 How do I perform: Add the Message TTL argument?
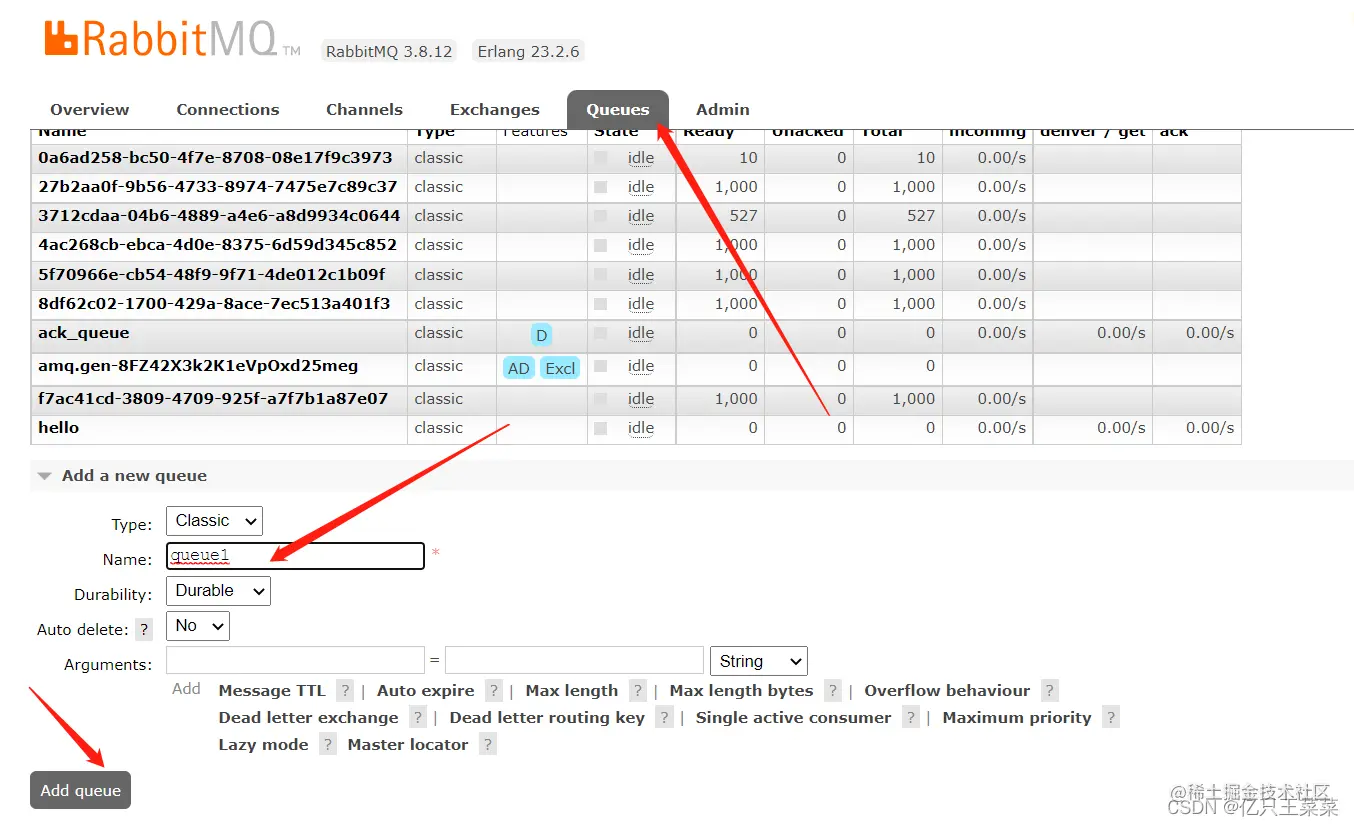tap(272, 691)
